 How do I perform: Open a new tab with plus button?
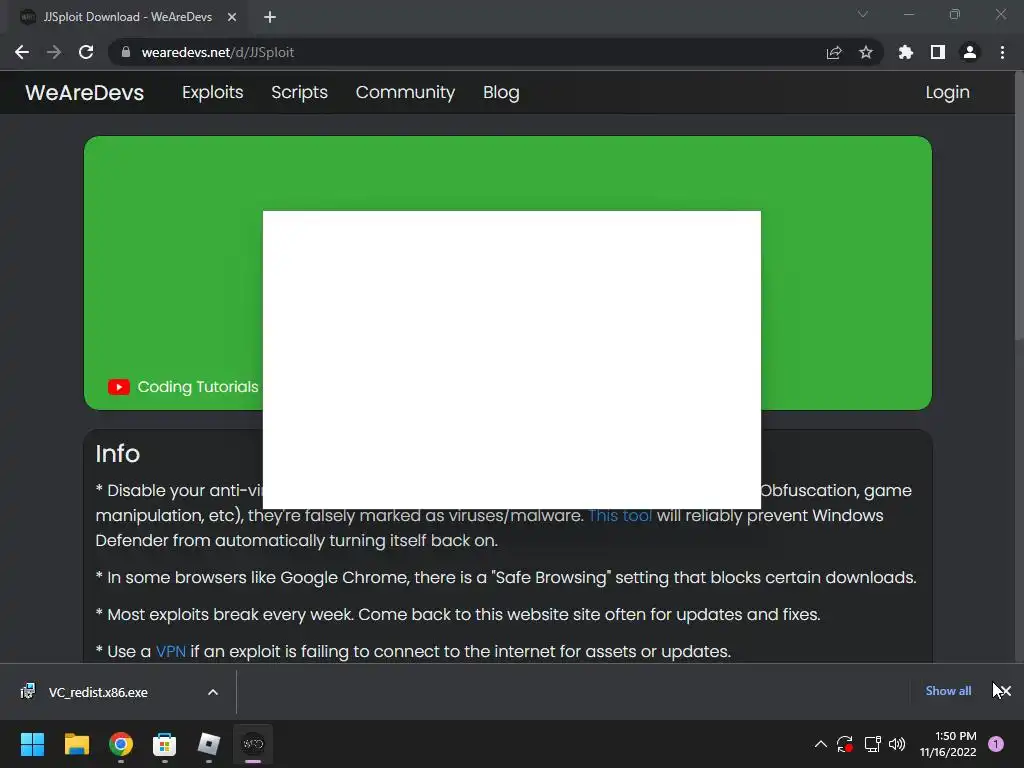(x=270, y=17)
